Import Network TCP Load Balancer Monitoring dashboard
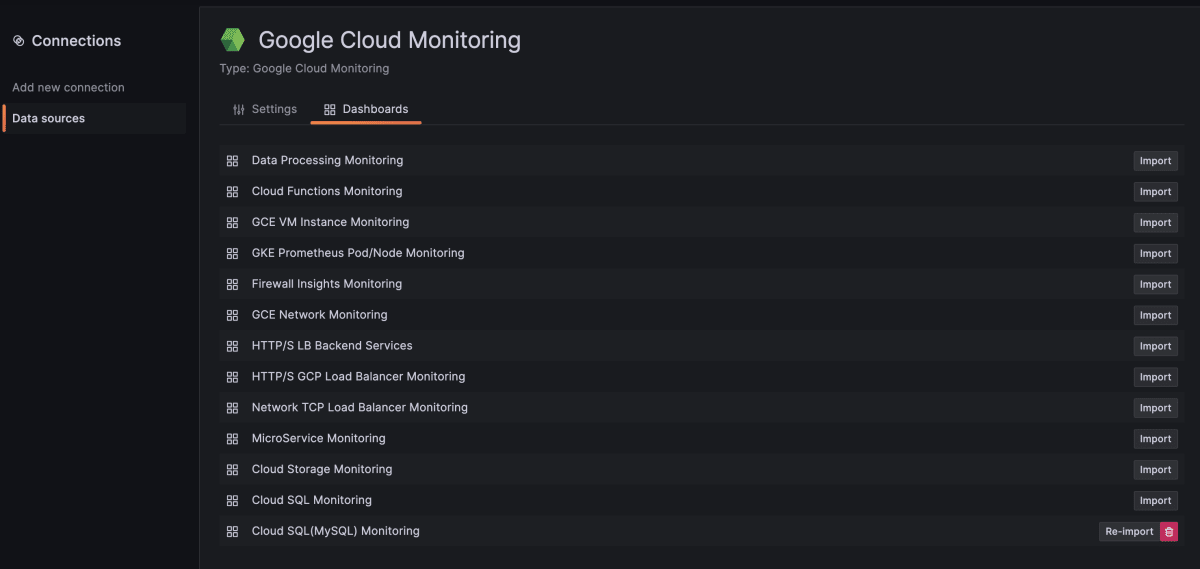1200x569 pixels. tap(1155, 408)
